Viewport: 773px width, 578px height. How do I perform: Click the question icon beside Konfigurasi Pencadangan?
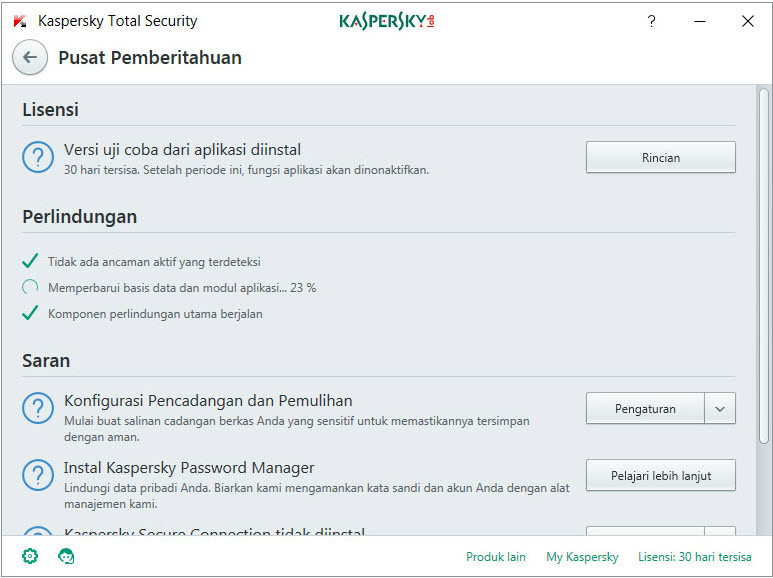[38, 408]
